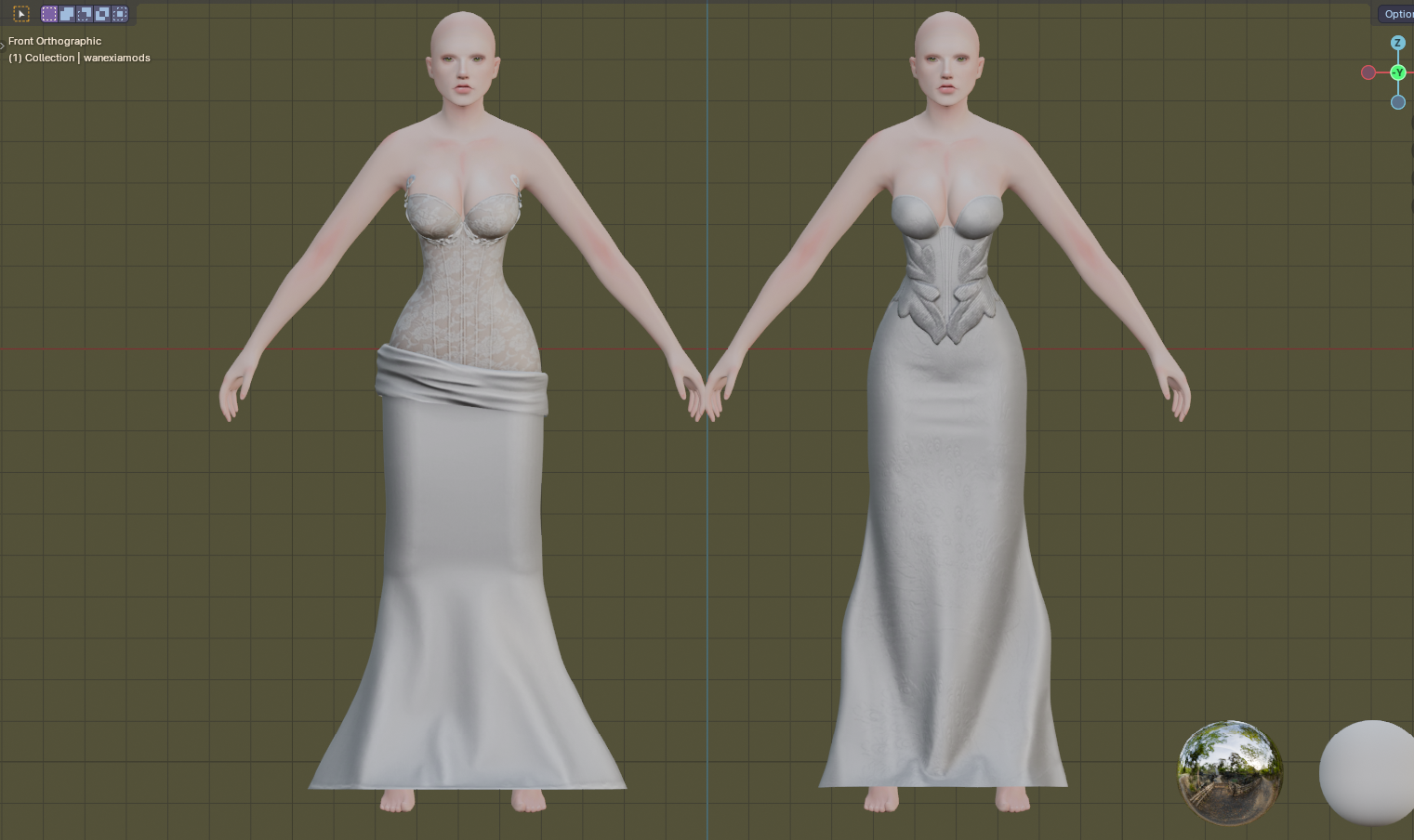Choose the Invert selection mode
Image resolution: width=1414 pixels, height=840 pixels.
(102, 14)
